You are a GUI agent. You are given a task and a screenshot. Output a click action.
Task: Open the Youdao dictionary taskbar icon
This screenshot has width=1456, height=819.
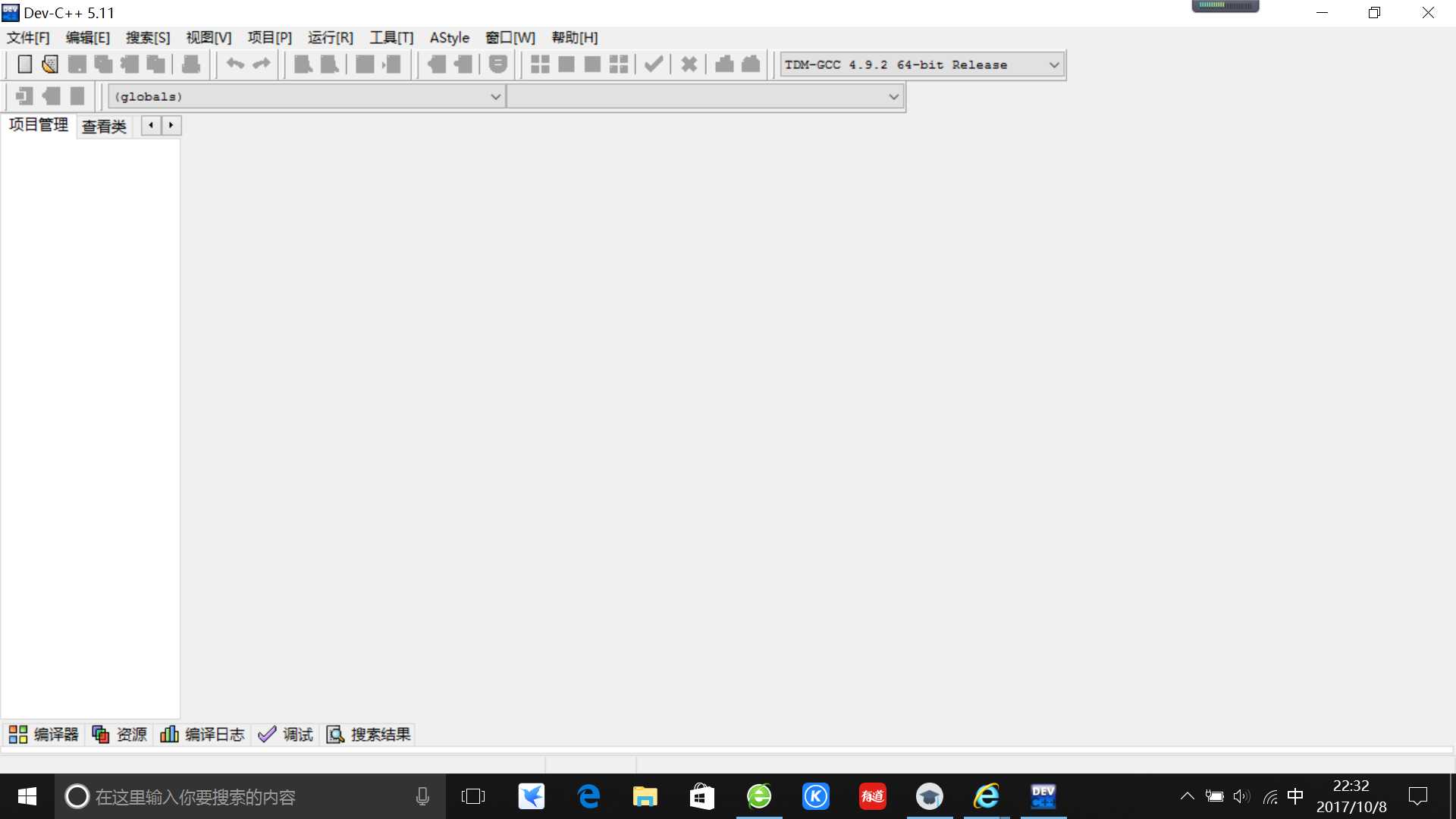(873, 796)
